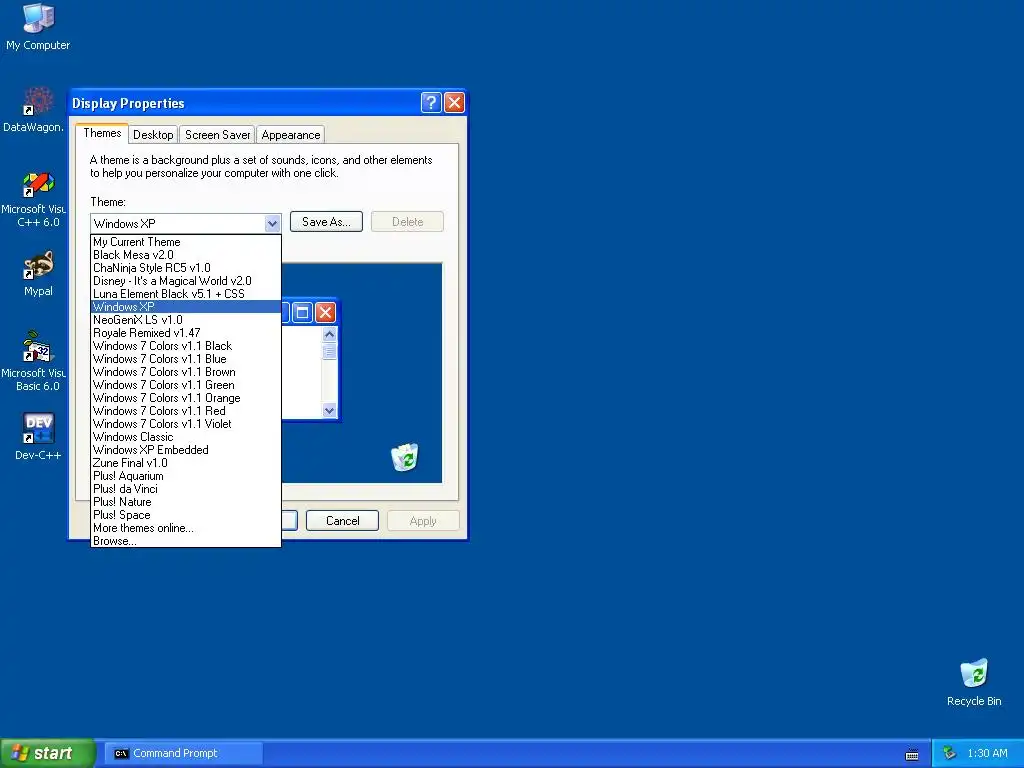Choose Luna Element Black v5.1 + CSS
1024x768 pixels.
pyautogui.click(x=185, y=294)
